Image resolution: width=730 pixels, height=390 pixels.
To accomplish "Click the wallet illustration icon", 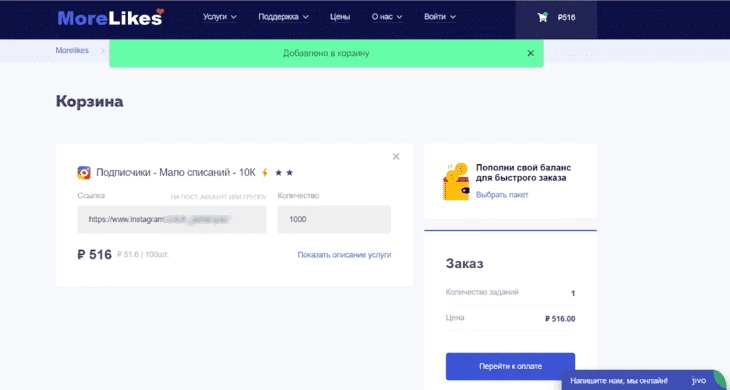I will (456, 182).
